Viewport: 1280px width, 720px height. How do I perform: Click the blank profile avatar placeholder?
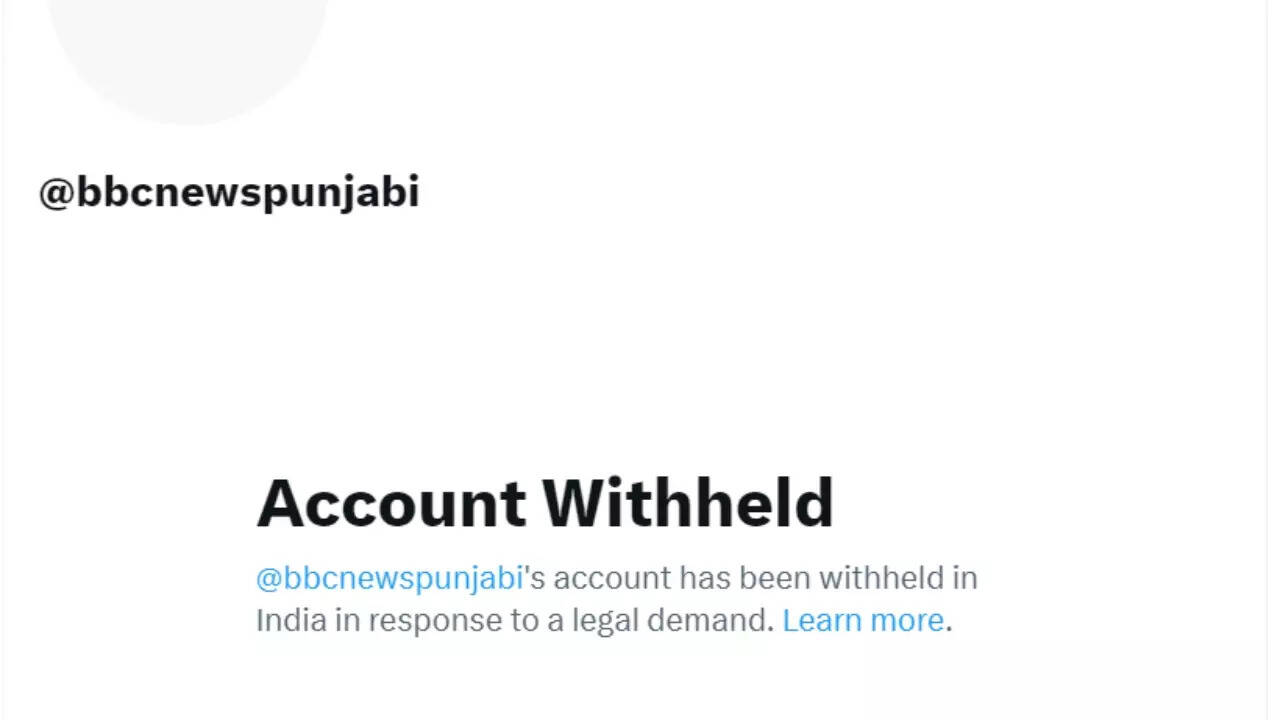pos(188,50)
